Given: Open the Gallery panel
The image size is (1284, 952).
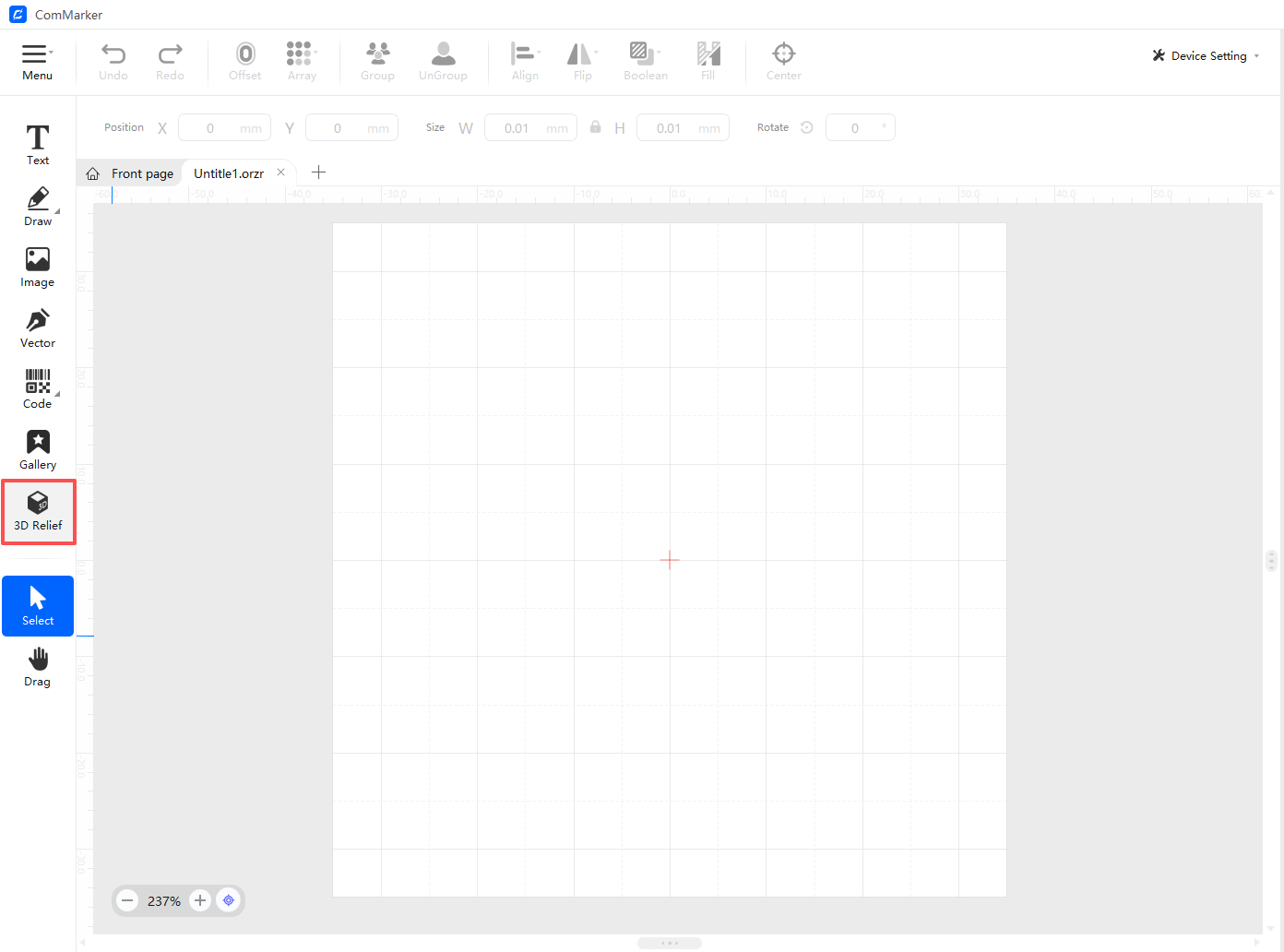Looking at the screenshot, I should pos(38,449).
